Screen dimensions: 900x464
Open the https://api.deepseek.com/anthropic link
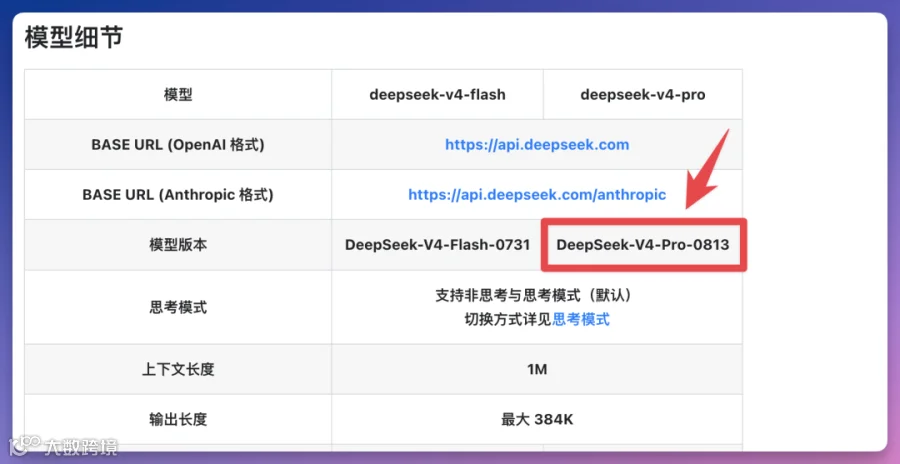click(x=537, y=195)
